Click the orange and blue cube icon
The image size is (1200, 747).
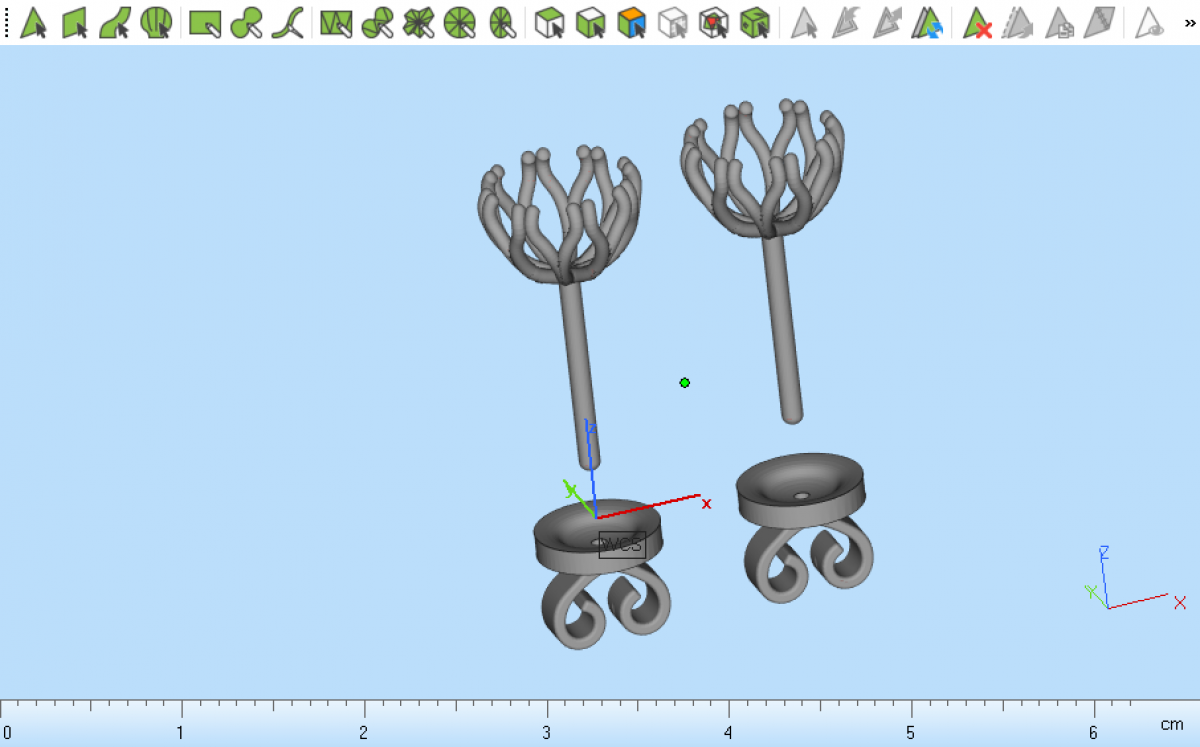pos(632,22)
